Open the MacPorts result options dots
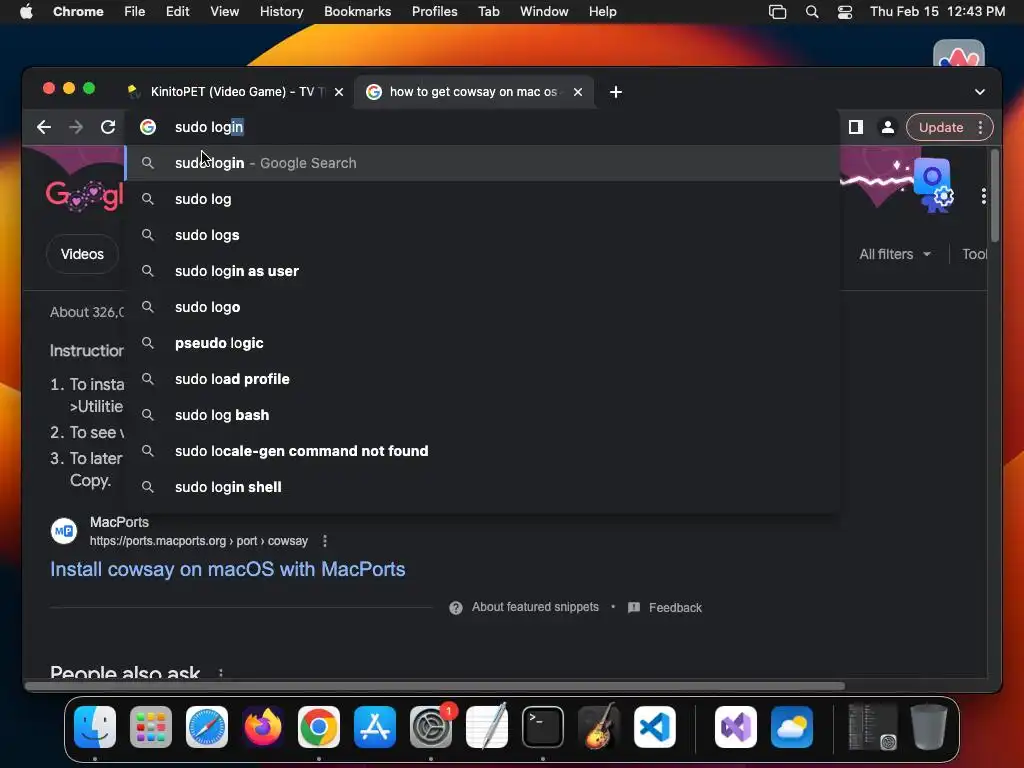Image resolution: width=1024 pixels, height=768 pixels. coord(325,541)
